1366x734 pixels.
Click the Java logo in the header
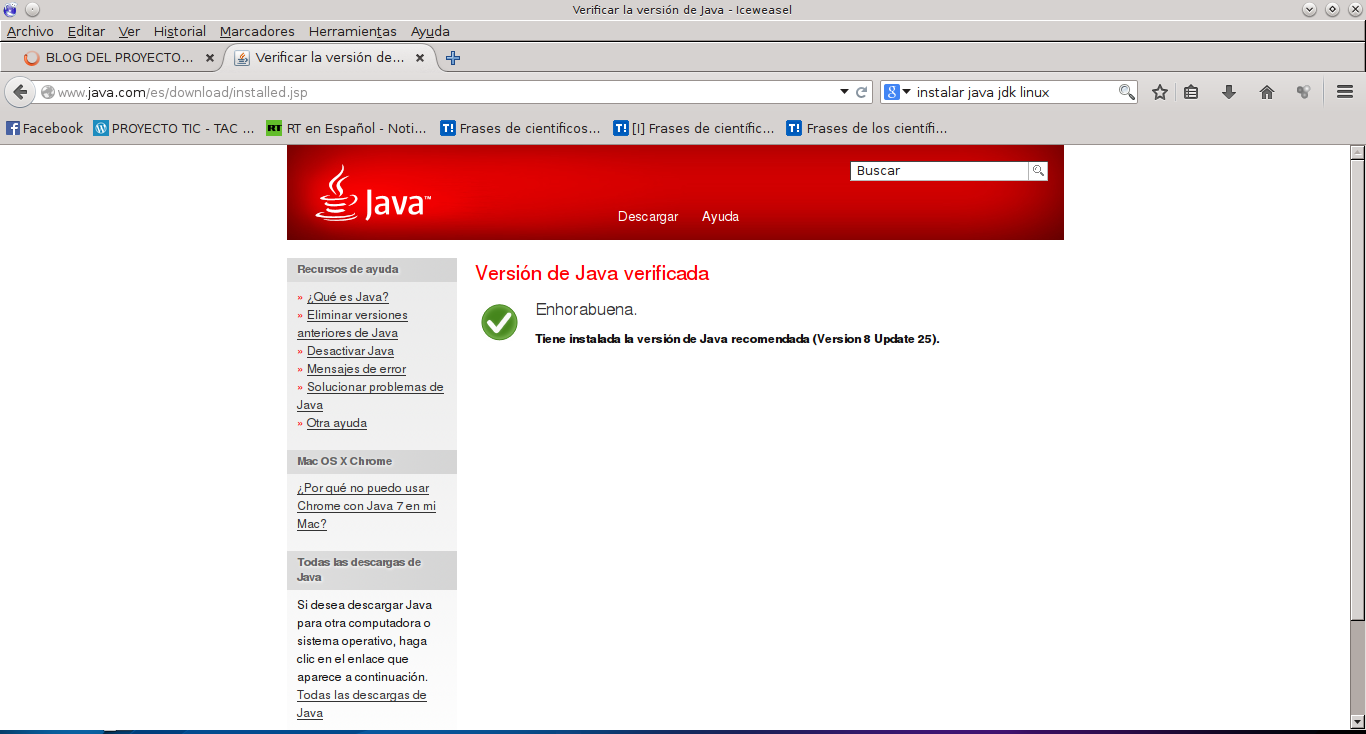coord(373,194)
